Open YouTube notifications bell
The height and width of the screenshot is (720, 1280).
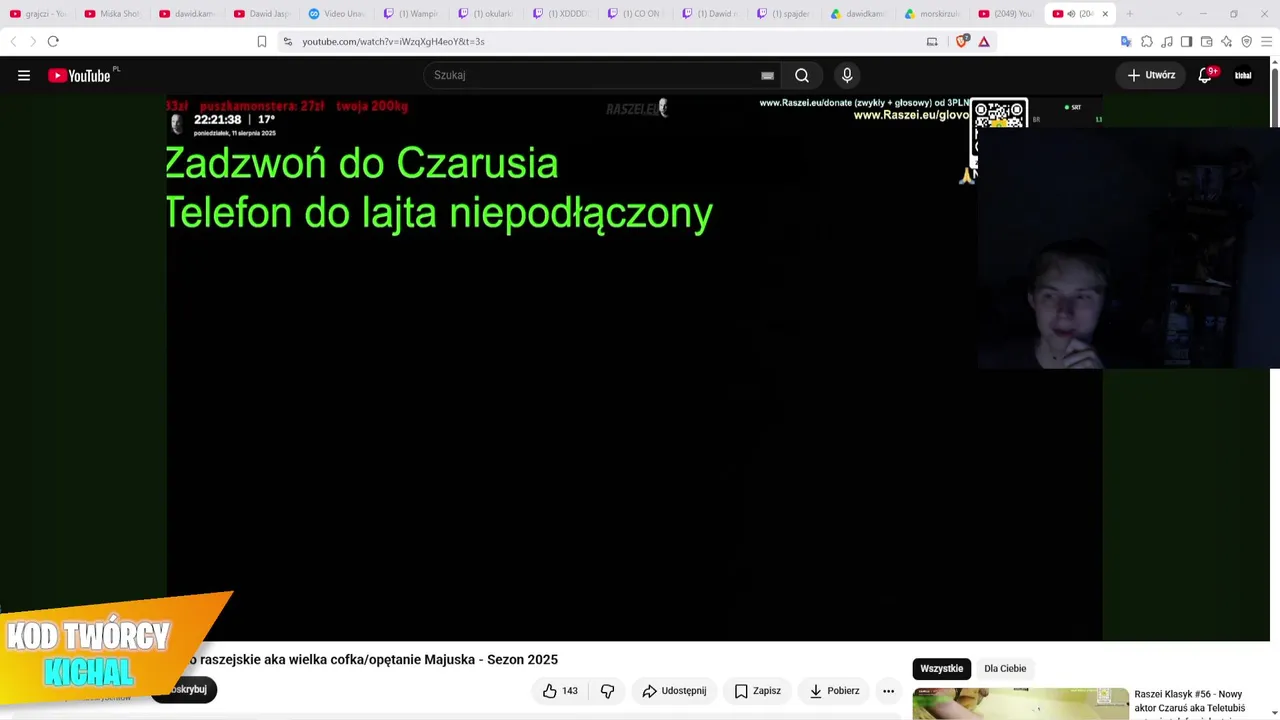[x=1205, y=75]
